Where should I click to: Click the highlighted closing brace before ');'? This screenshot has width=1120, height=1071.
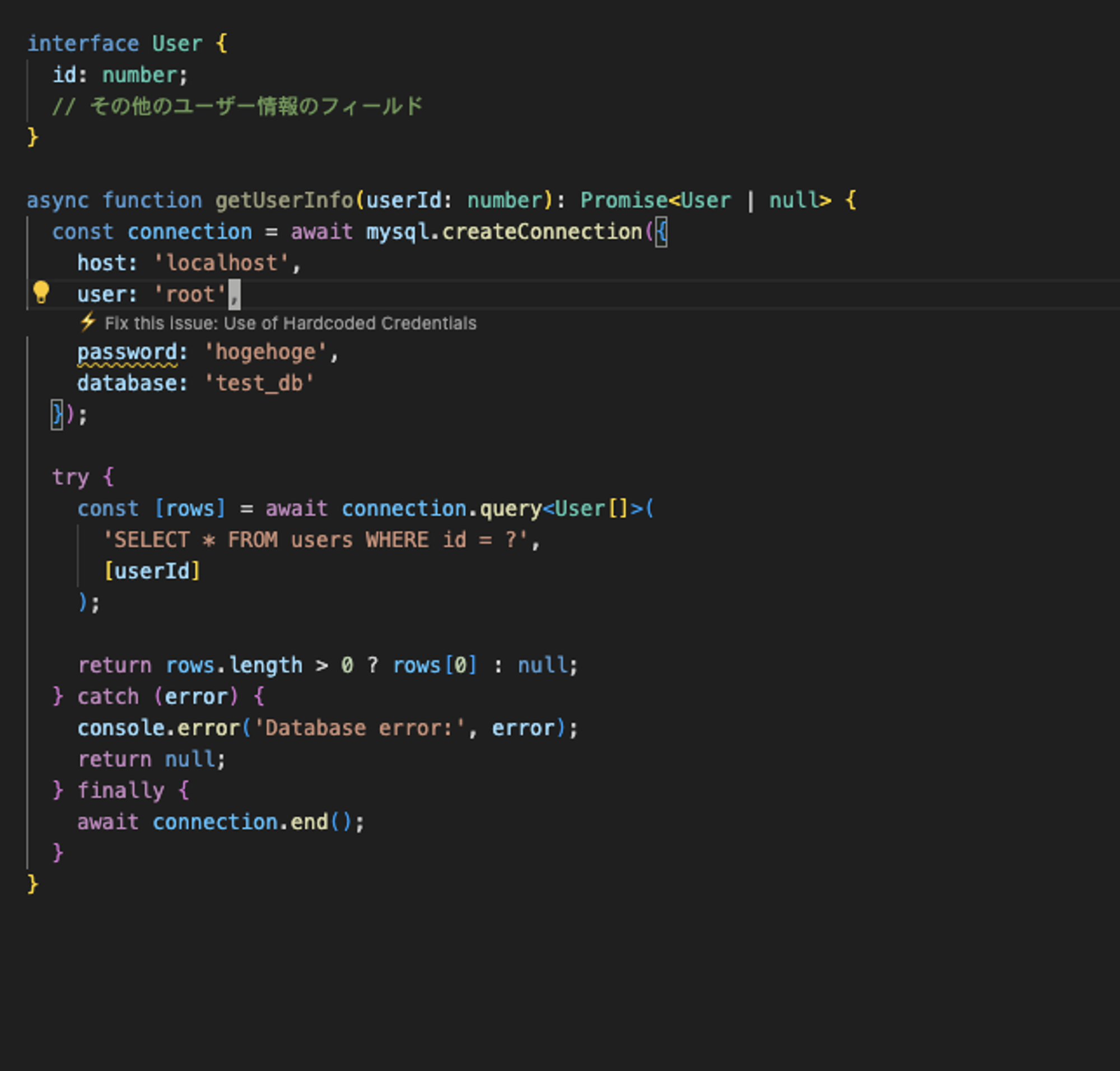pos(57,414)
